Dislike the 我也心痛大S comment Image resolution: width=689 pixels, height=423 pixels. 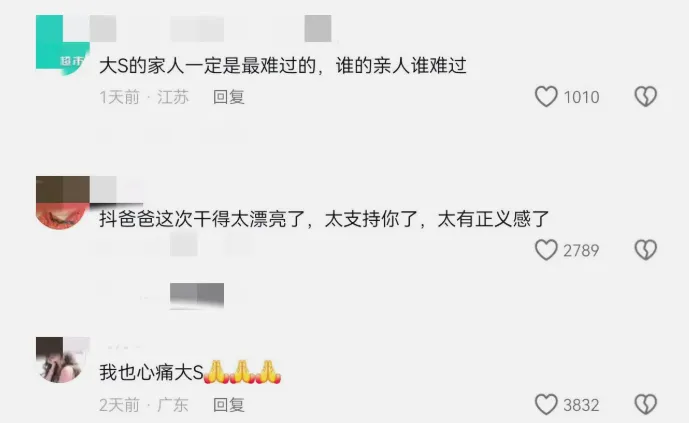tap(645, 404)
